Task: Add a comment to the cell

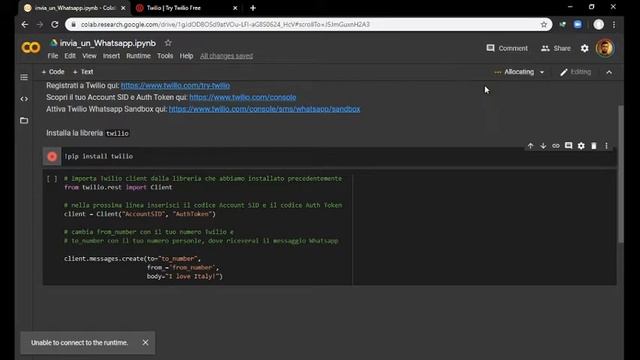Action: pos(568,146)
